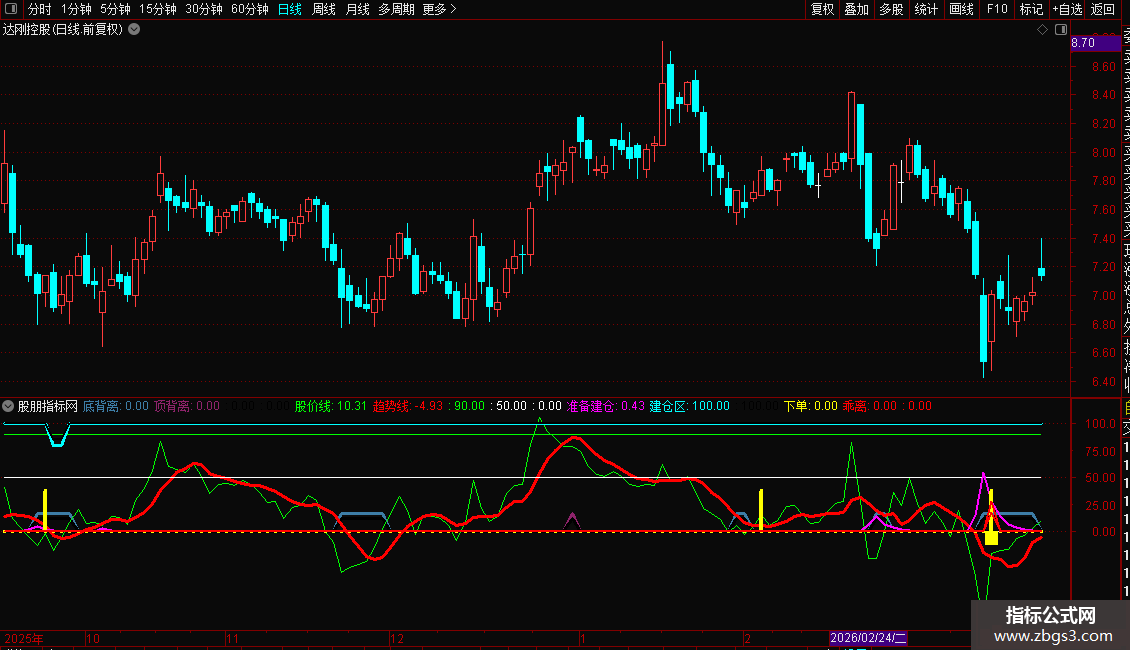Viewport: 1130px width, 650px height.
Task: Click 返回 to go back
Action: [x=1103, y=9]
